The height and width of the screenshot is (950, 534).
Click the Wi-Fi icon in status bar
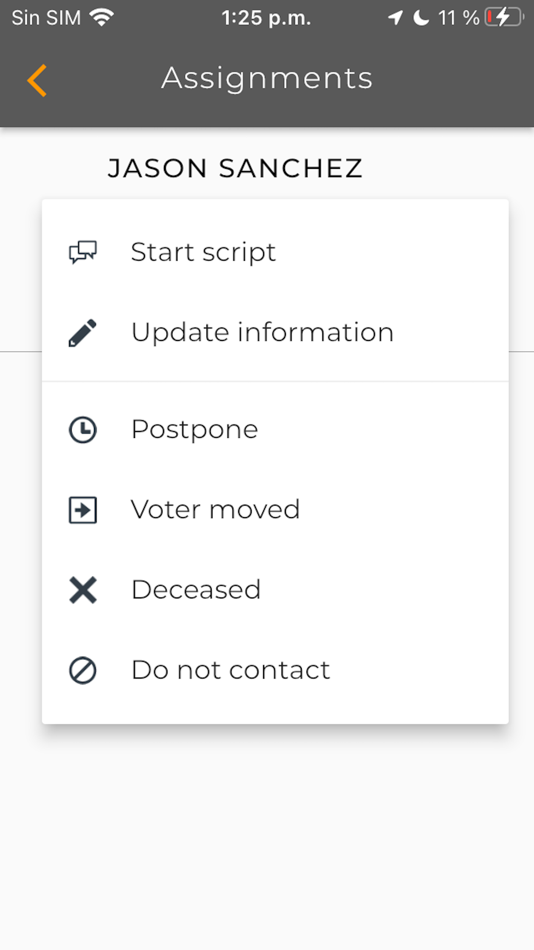[101, 17]
